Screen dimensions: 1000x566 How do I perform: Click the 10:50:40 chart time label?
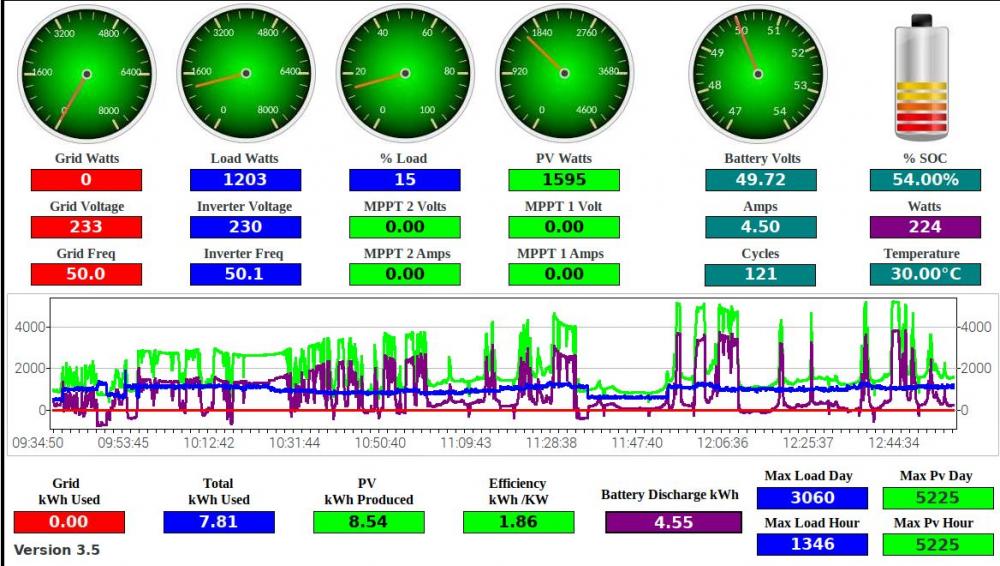tap(379, 442)
